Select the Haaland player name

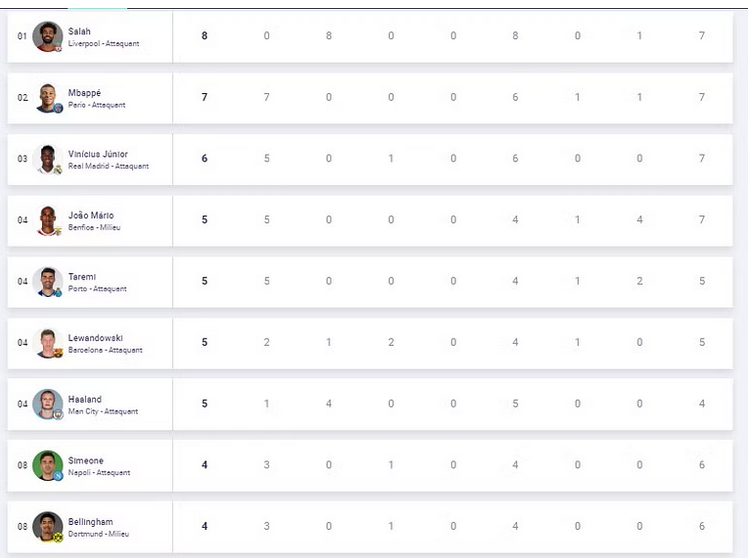coord(85,399)
